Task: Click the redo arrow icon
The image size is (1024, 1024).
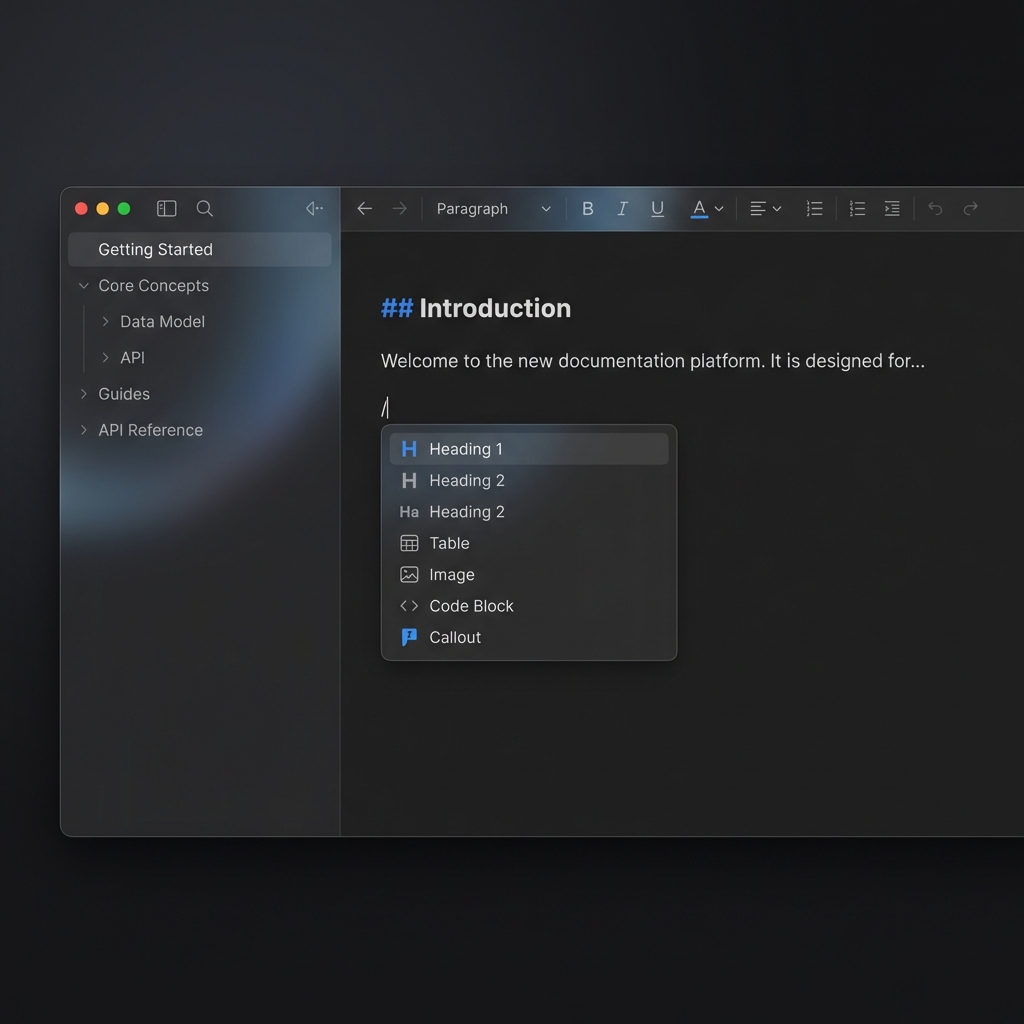Action: [970, 209]
